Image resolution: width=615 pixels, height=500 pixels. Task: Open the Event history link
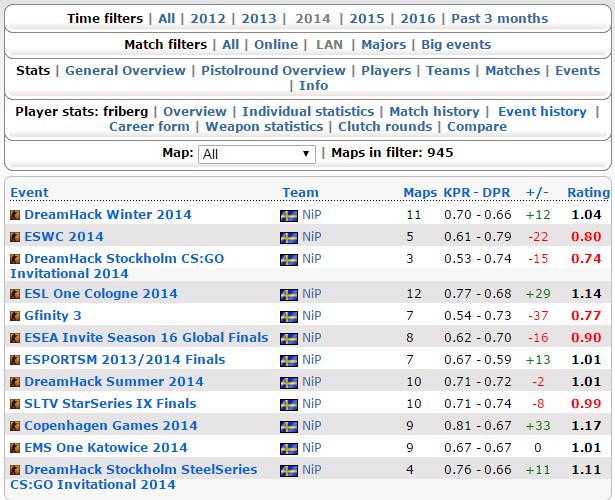(x=542, y=111)
